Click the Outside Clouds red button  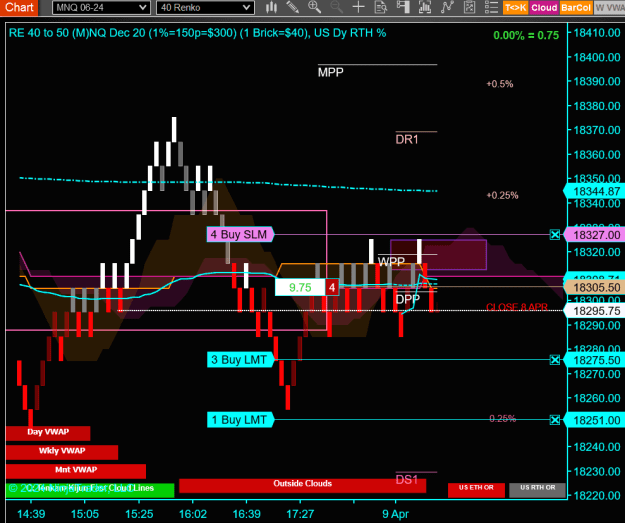click(x=303, y=486)
